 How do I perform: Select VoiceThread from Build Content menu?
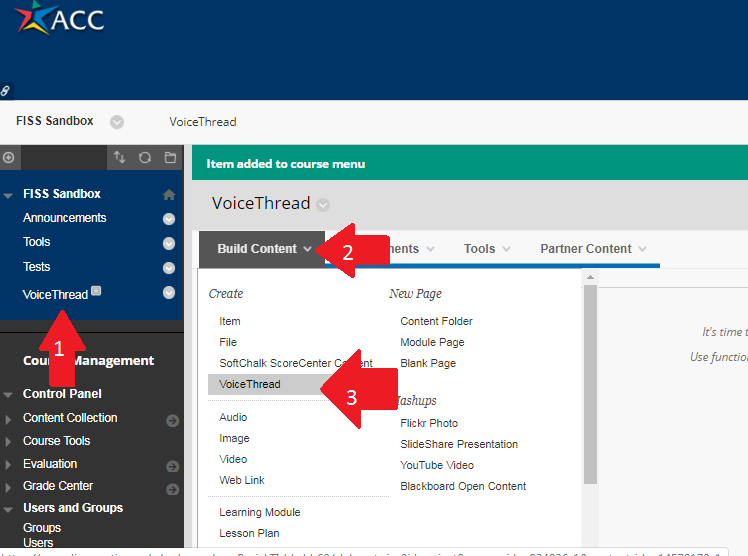click(x=249, y=384)
